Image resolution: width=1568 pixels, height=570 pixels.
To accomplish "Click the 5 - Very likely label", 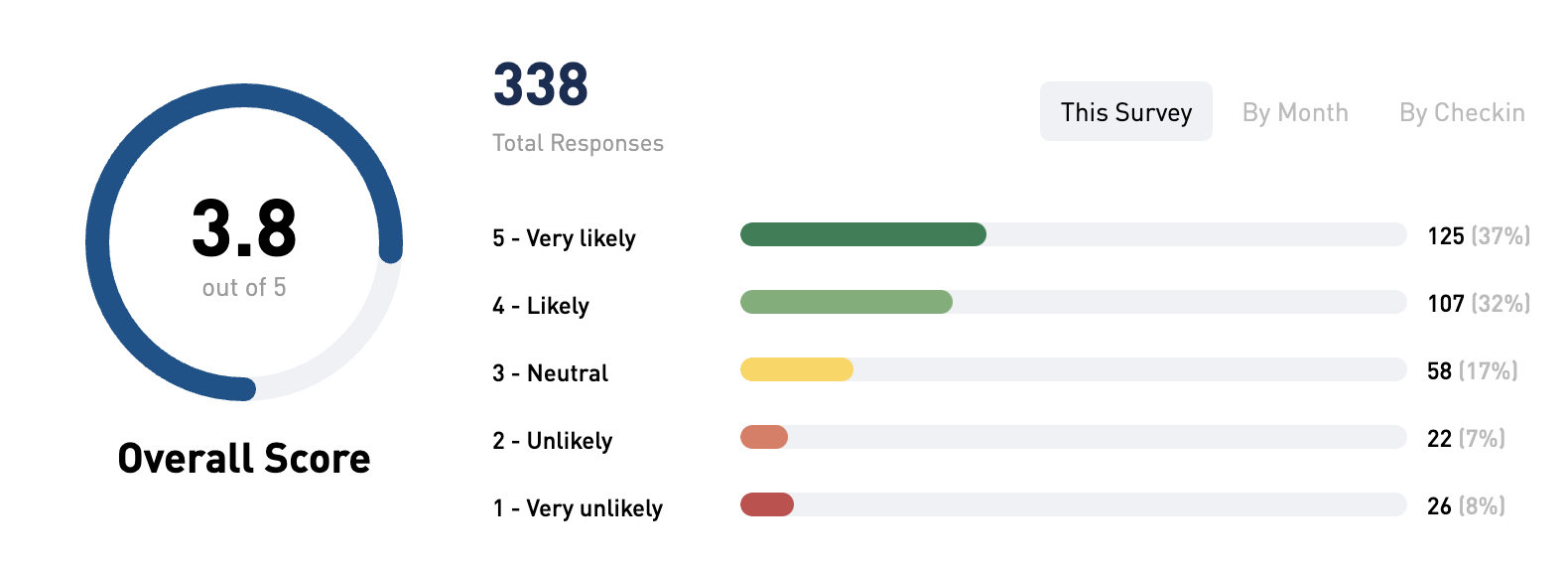I will coord(564,238).
